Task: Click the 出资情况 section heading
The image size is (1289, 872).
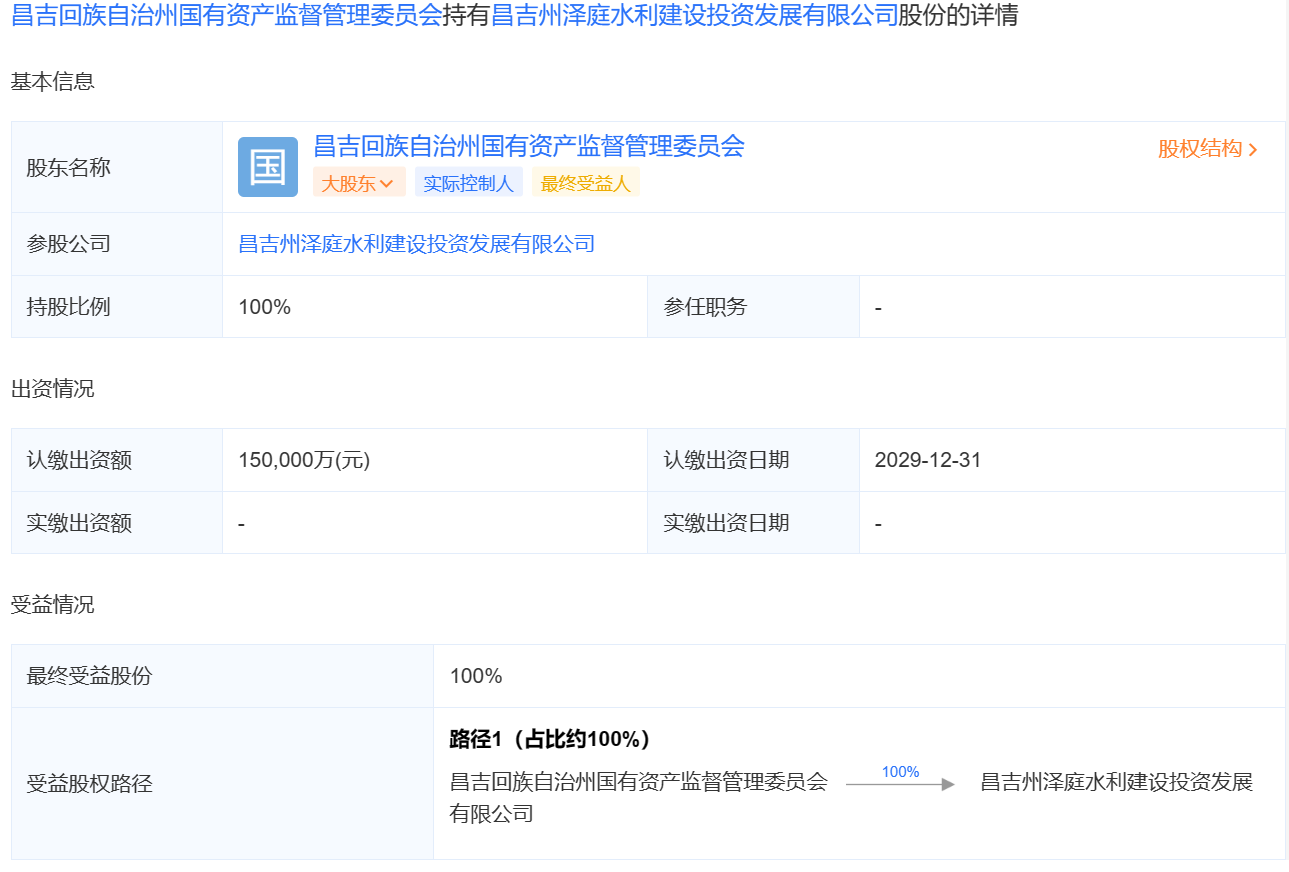Action: click(x=52, y=389)
